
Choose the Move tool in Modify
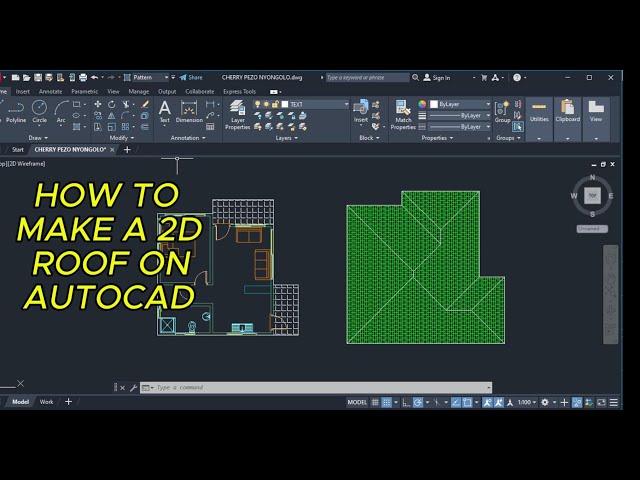tap(98, 104)
